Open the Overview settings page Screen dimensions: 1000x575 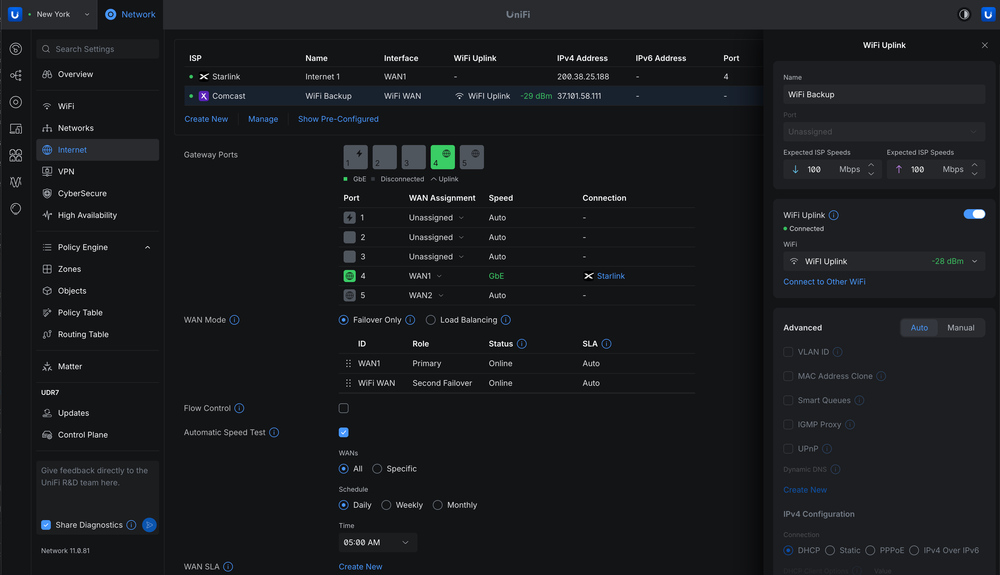pyautogui.click(x=97, y=74)
